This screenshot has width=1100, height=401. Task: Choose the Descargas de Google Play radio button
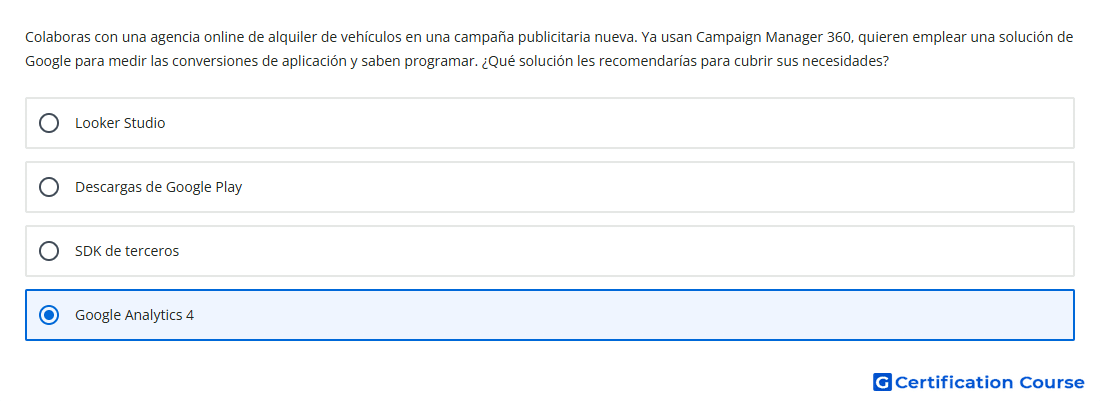coord(49,187)
